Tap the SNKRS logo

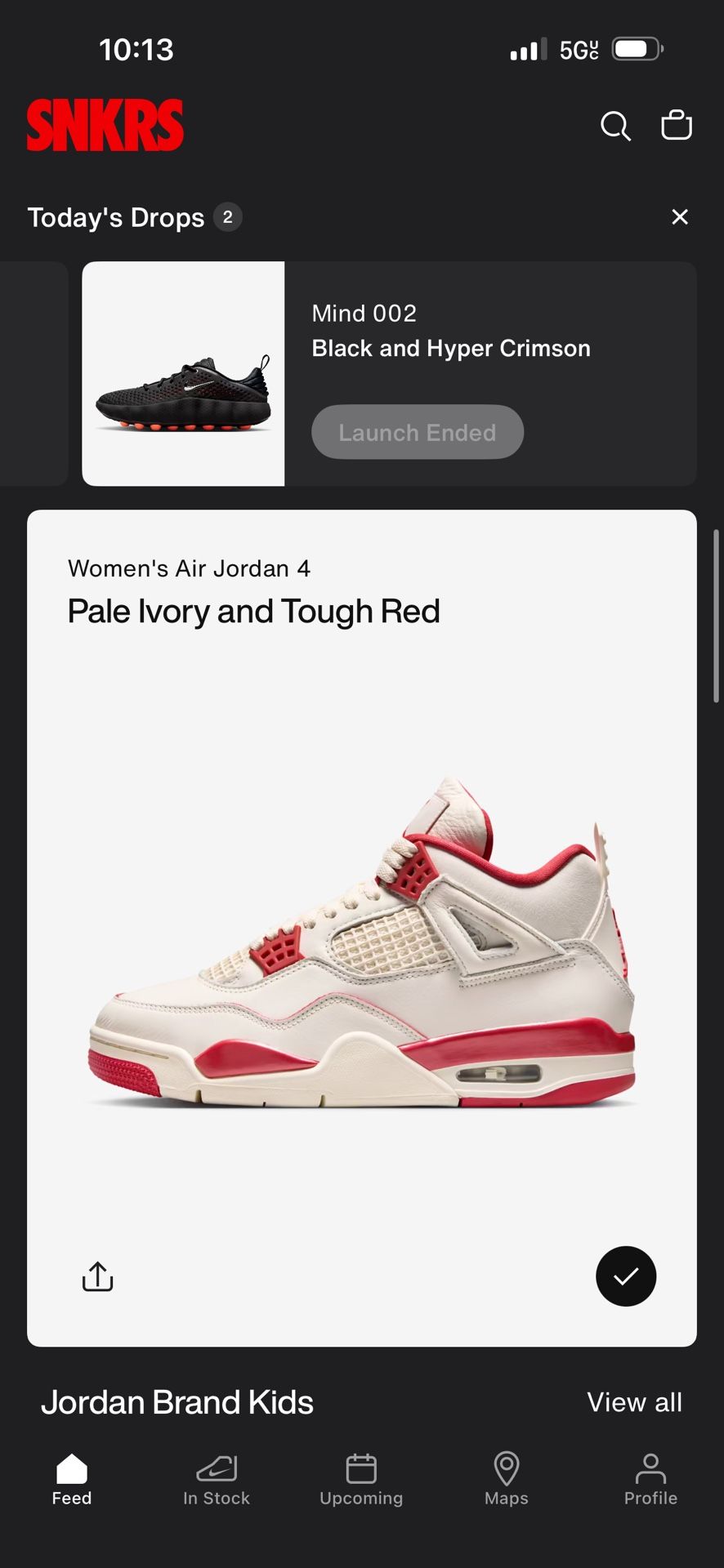point(105,126)
